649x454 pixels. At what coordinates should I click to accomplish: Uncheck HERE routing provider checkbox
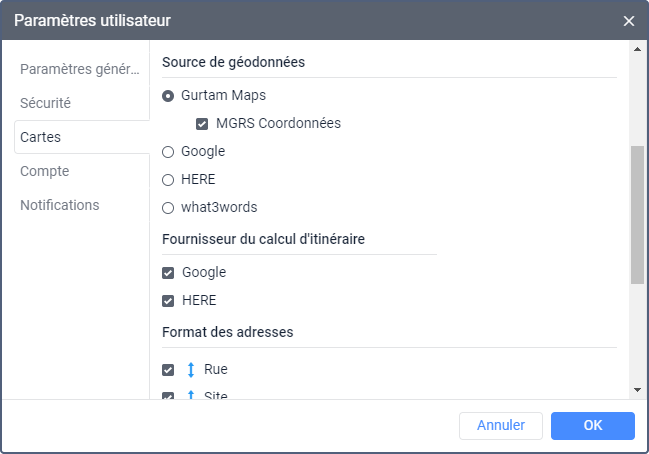coord(168,300)
